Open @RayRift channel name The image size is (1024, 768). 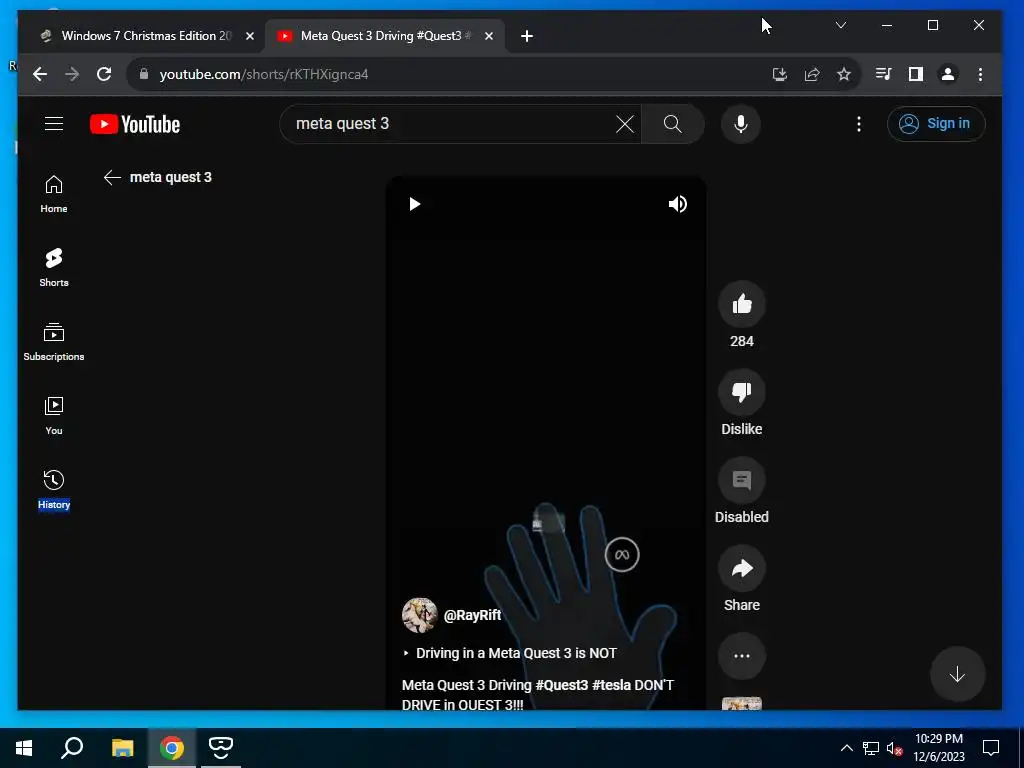[x=473, y=615]
